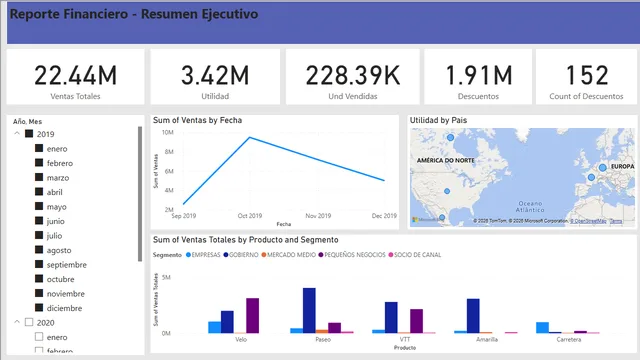Toggle the marzo checkbox

click(39, 177)
